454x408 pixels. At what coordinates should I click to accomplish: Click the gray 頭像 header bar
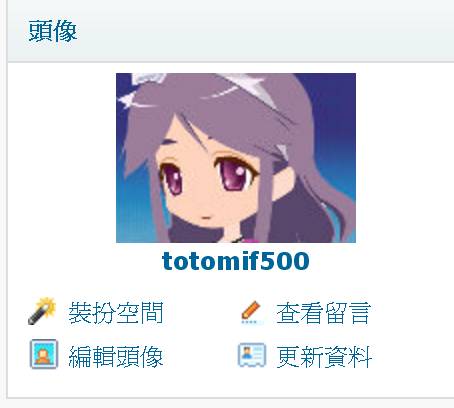tap(231, 31)
